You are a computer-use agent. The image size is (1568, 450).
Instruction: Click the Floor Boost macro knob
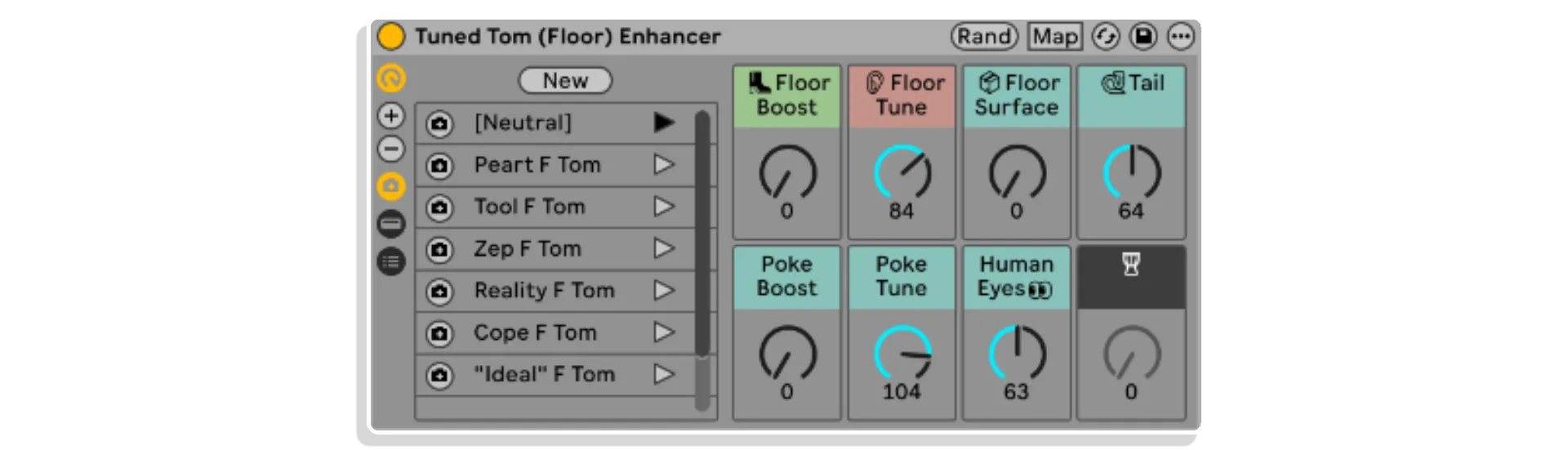coord(787,172)
